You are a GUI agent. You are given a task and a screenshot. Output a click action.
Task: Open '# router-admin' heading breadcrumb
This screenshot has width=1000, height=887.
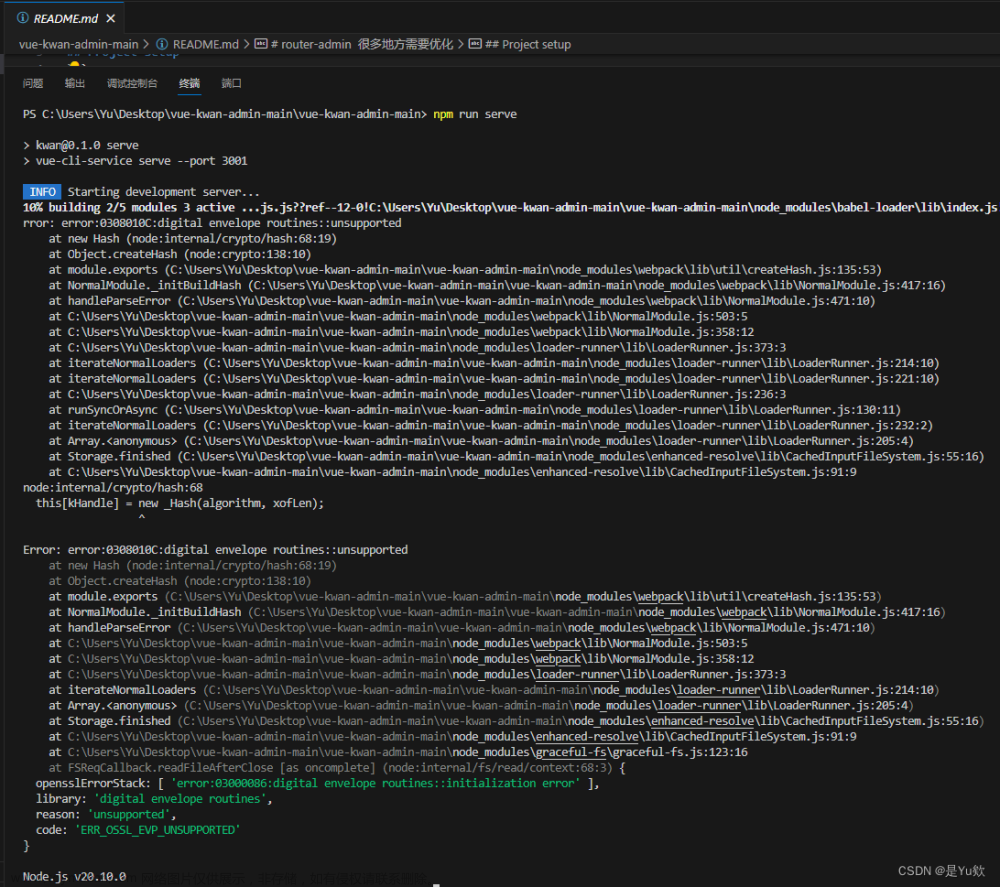362,45
